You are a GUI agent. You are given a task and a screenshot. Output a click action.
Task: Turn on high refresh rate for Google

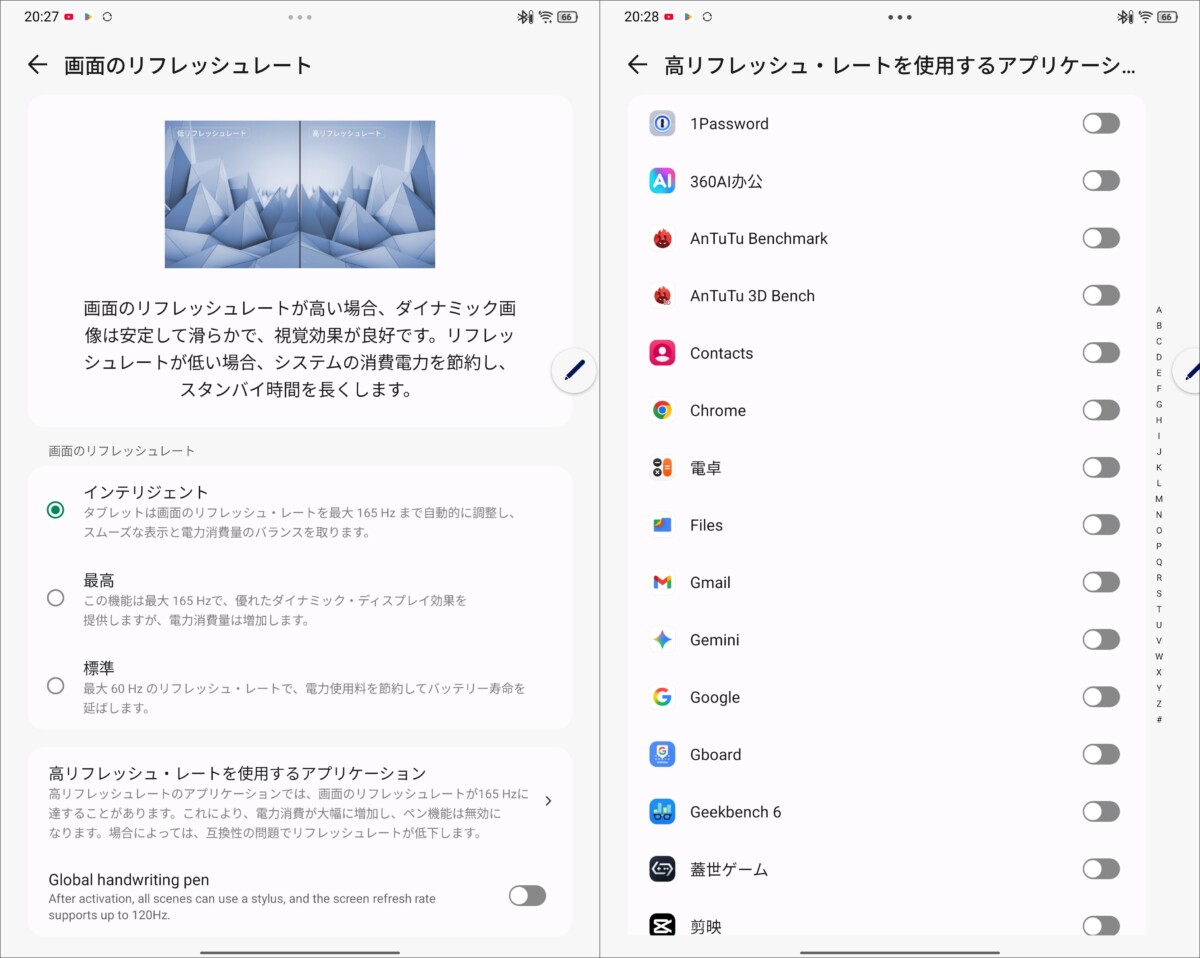click(1100, 697)
